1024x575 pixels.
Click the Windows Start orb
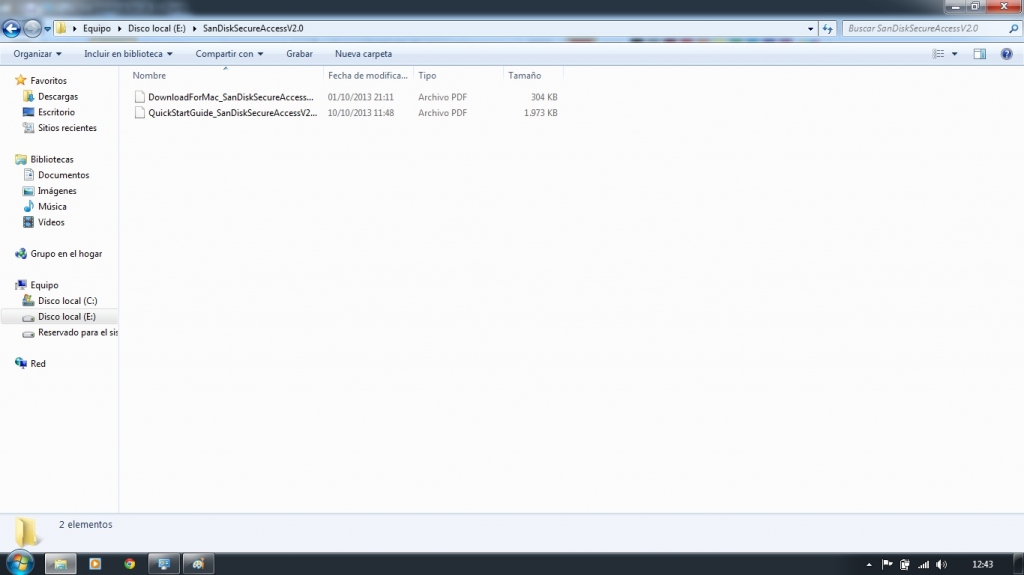(x=21, y=563)
